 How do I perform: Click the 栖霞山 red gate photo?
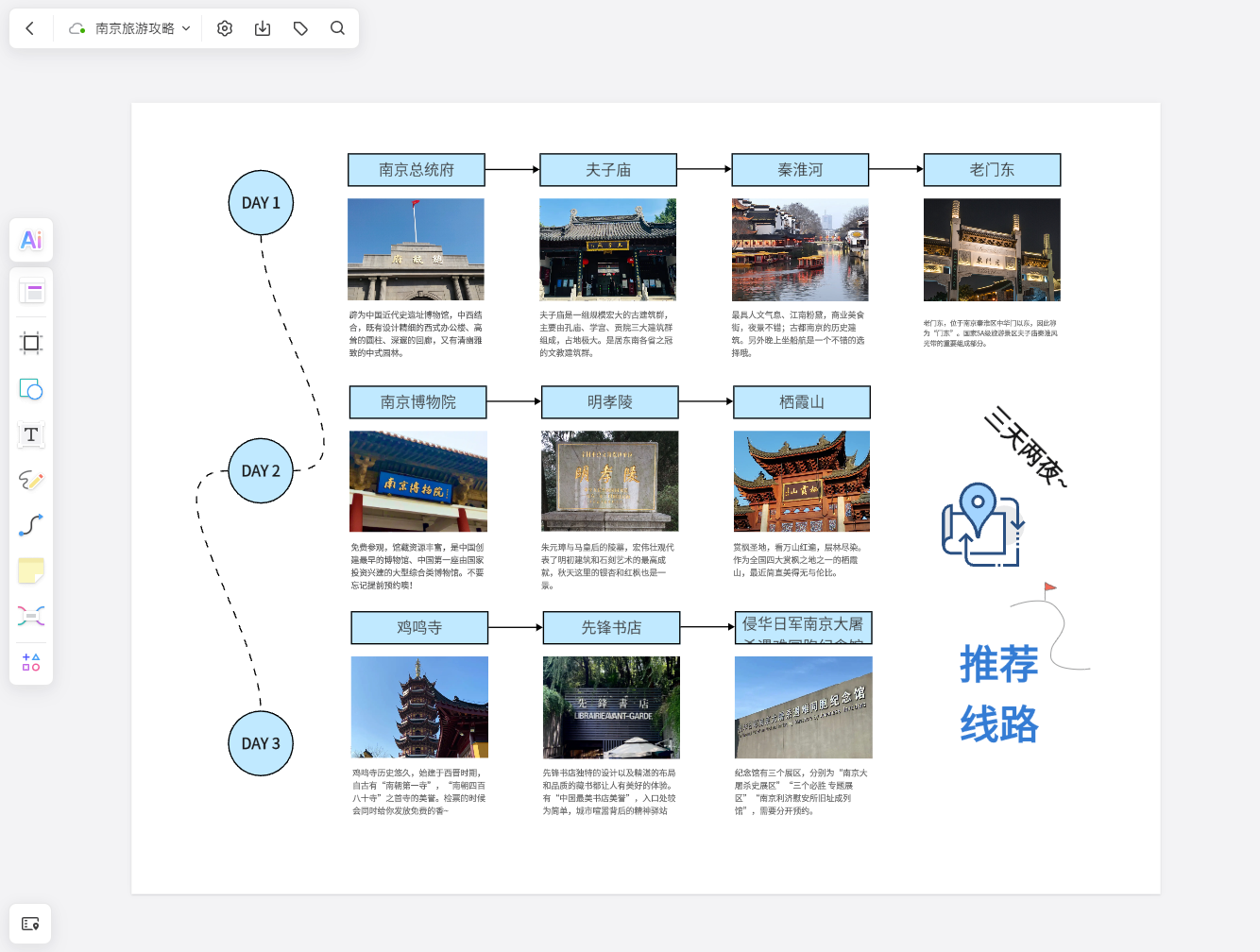pyautogui.click(x=802, y=481)
